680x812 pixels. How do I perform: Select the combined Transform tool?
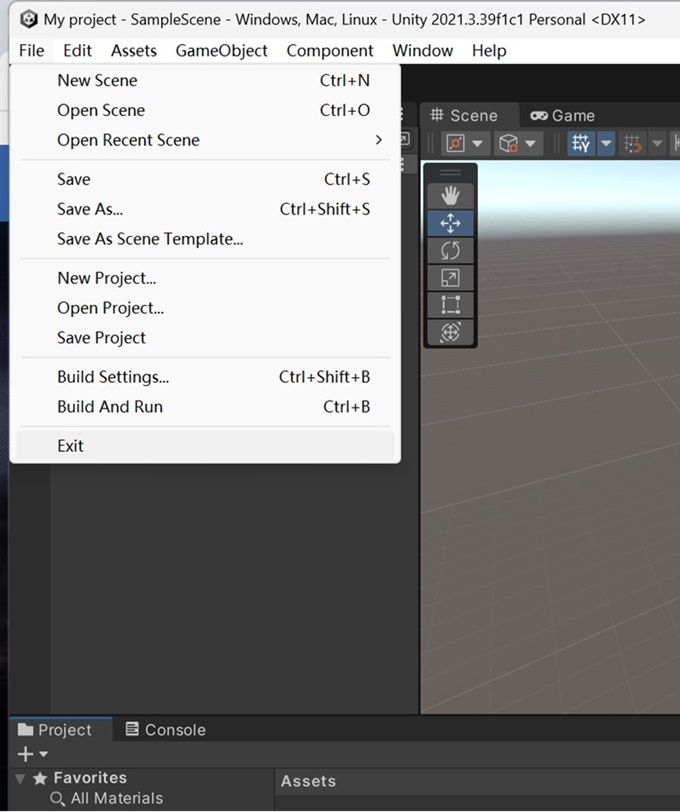click(x=450, y=332)
